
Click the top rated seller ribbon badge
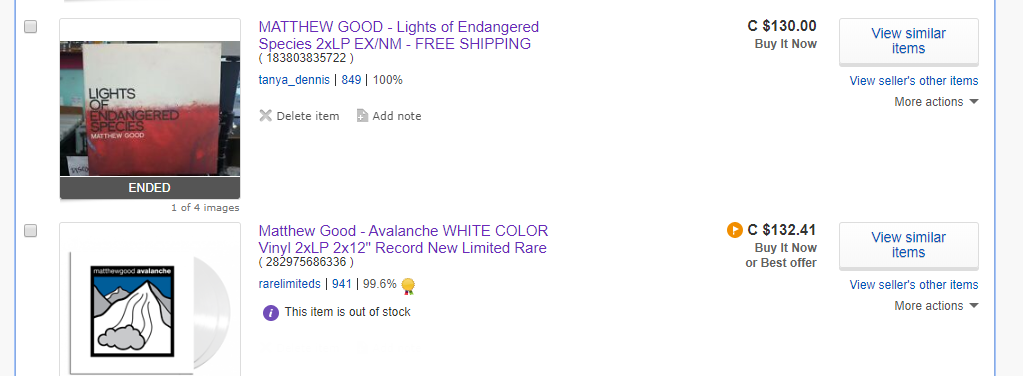point(408,285)
